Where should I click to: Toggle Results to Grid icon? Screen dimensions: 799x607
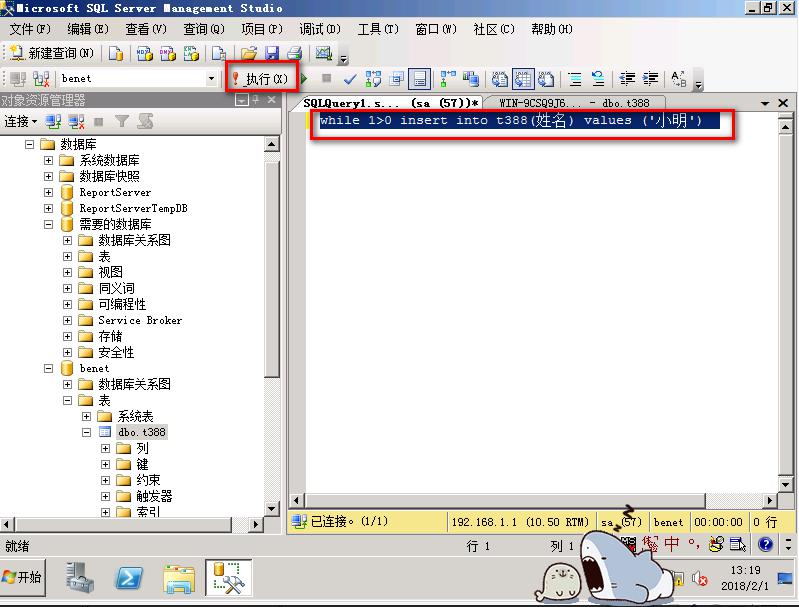point(523,79)
